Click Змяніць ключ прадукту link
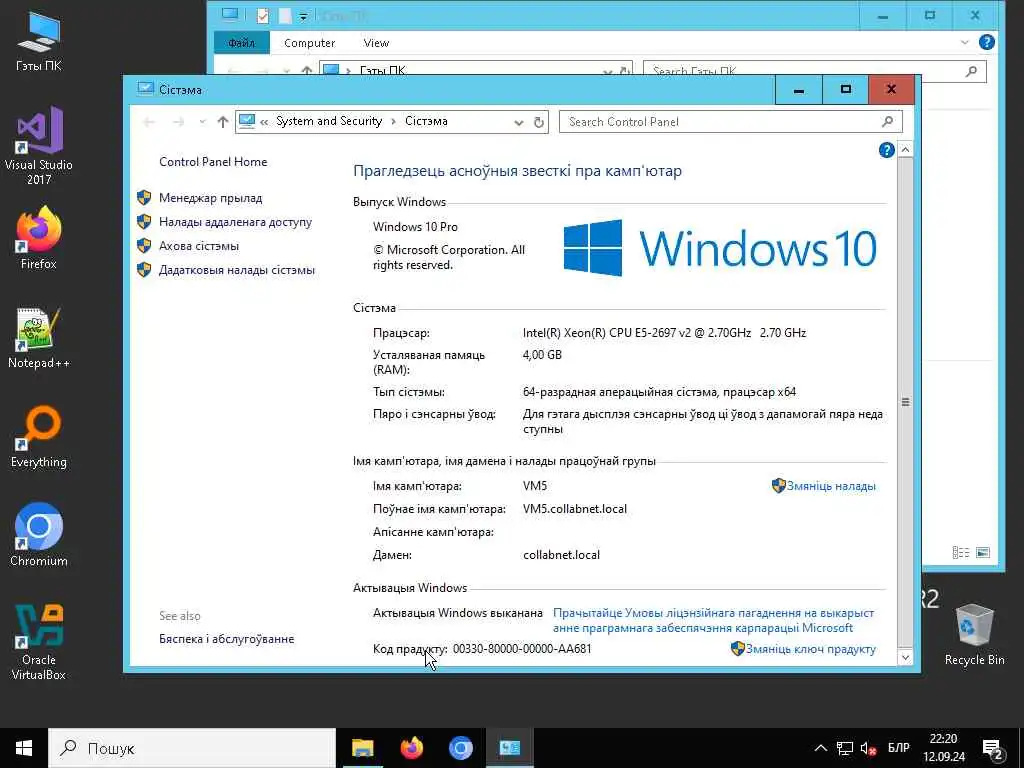Image resolution: width=1024 pixels, height=768 pixels. (x=810, y=649)
